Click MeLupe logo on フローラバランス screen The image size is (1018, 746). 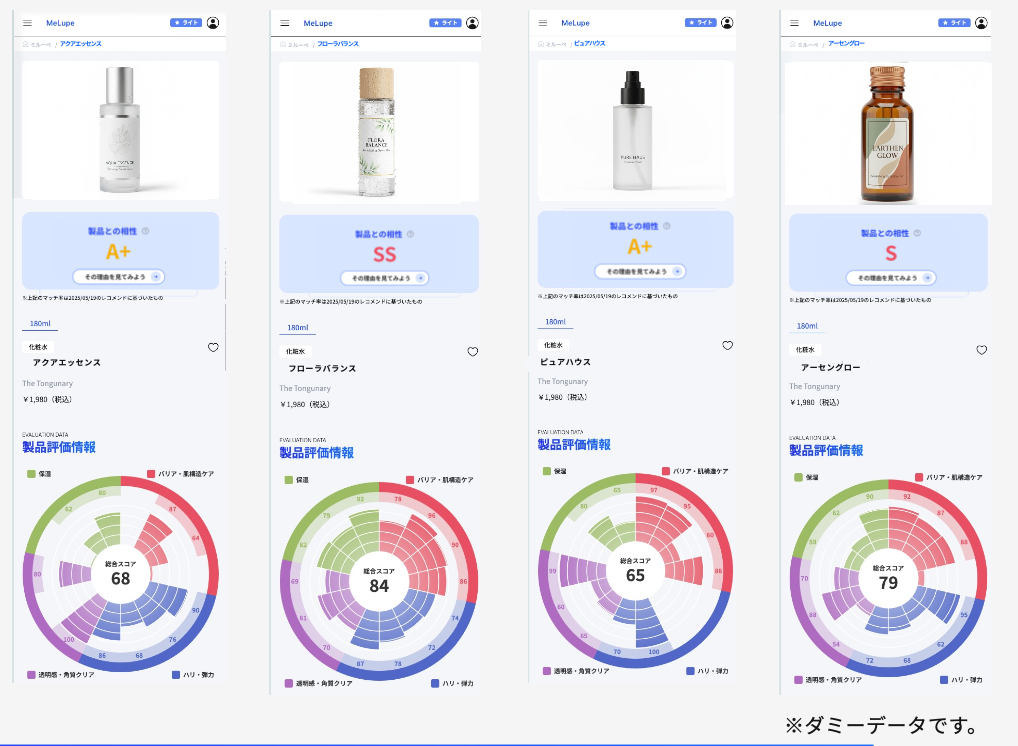tap(317, 23)
